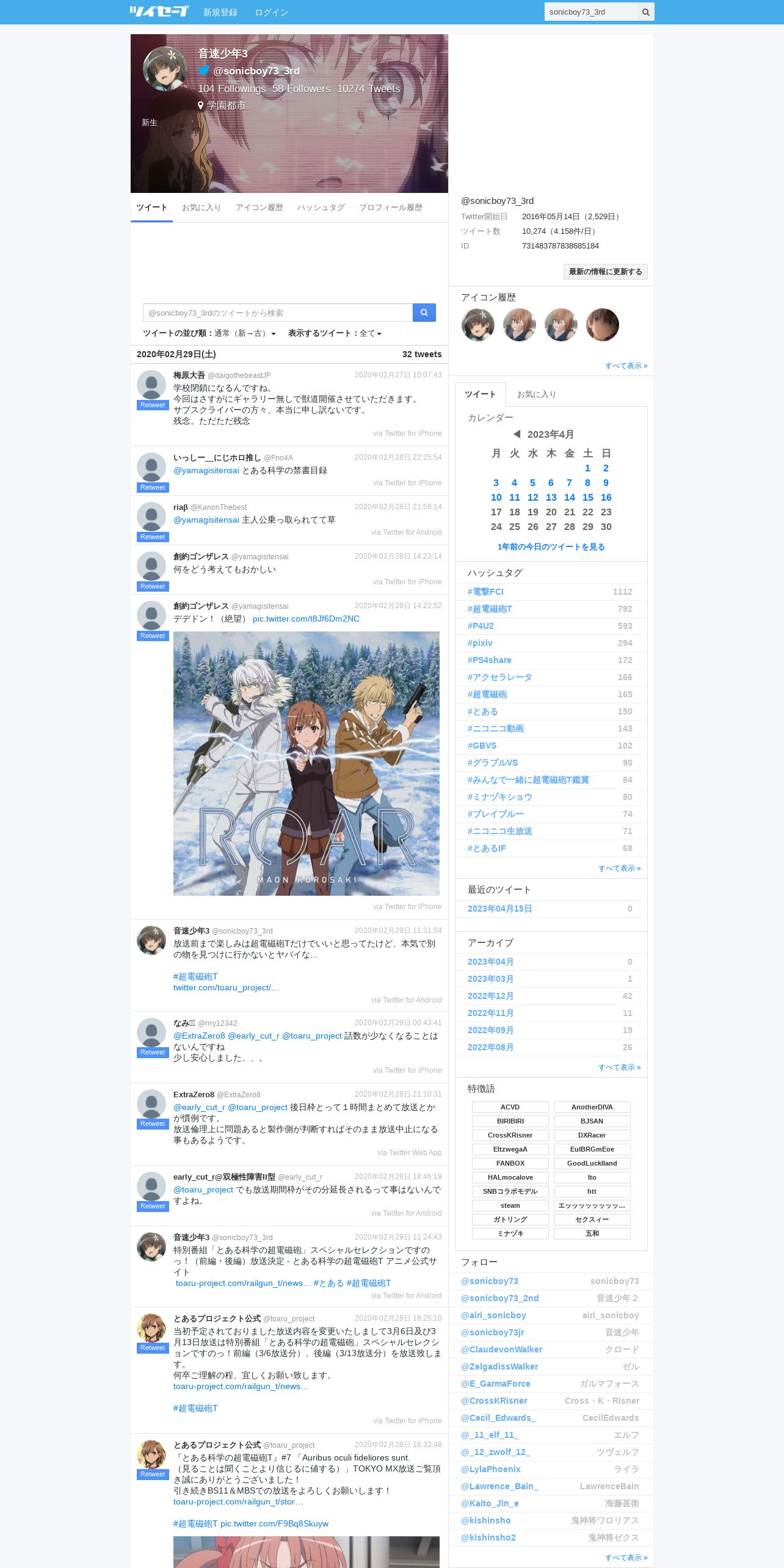Click the steam keyword button

pos(510,1205)
